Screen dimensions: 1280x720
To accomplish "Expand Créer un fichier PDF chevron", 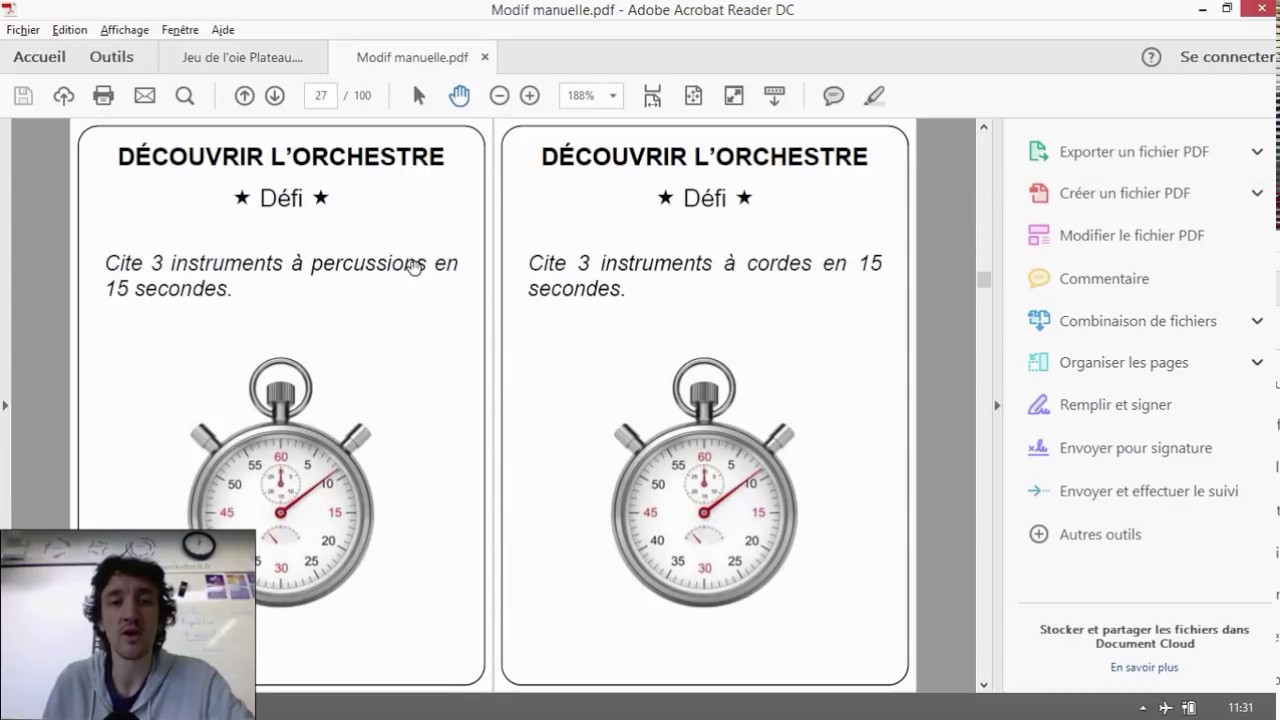I will click(1257, 193).
